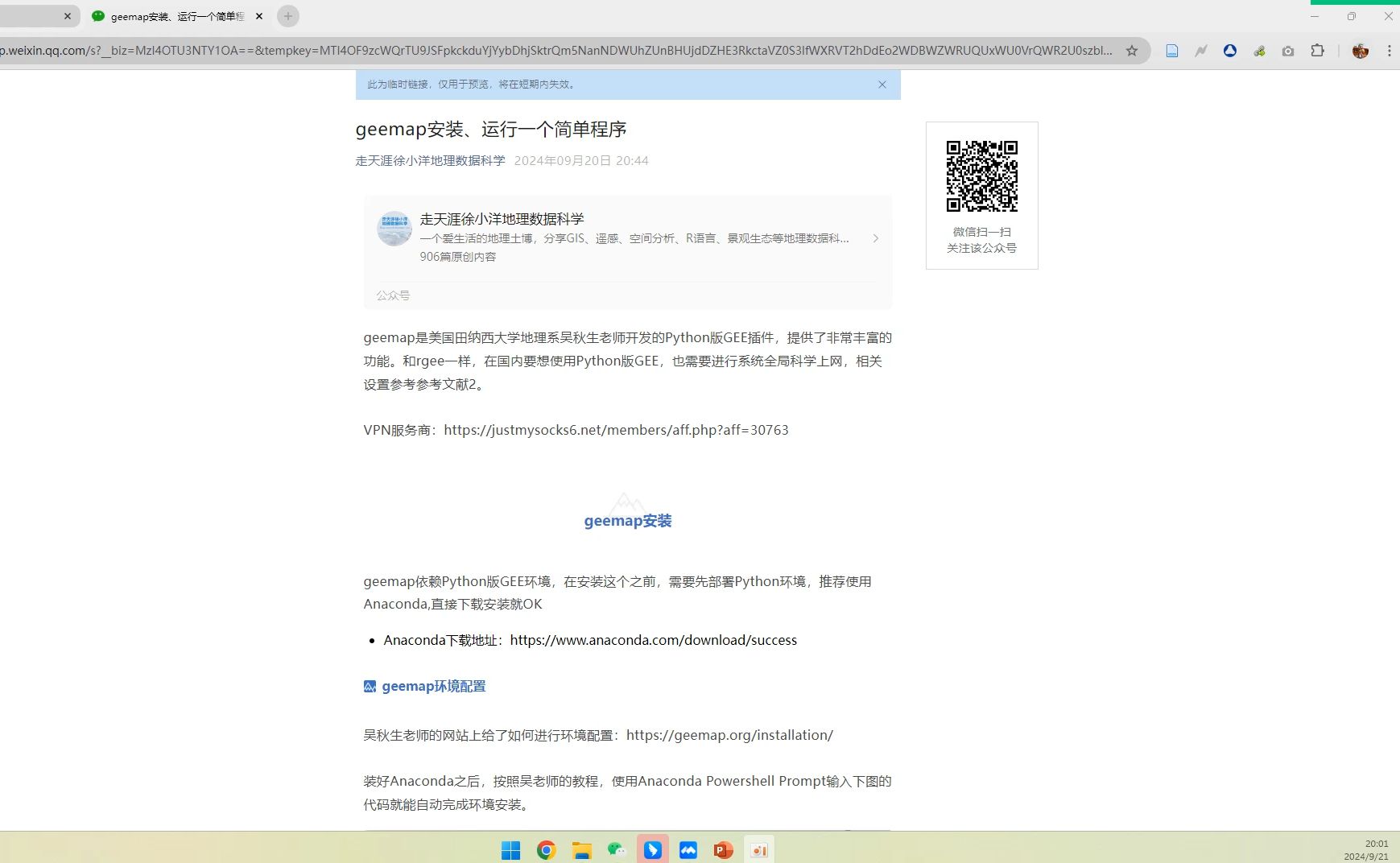Open the blue bird app on taskbar
This screenshot has height=863, width=1400.
(x=653, y=850)
